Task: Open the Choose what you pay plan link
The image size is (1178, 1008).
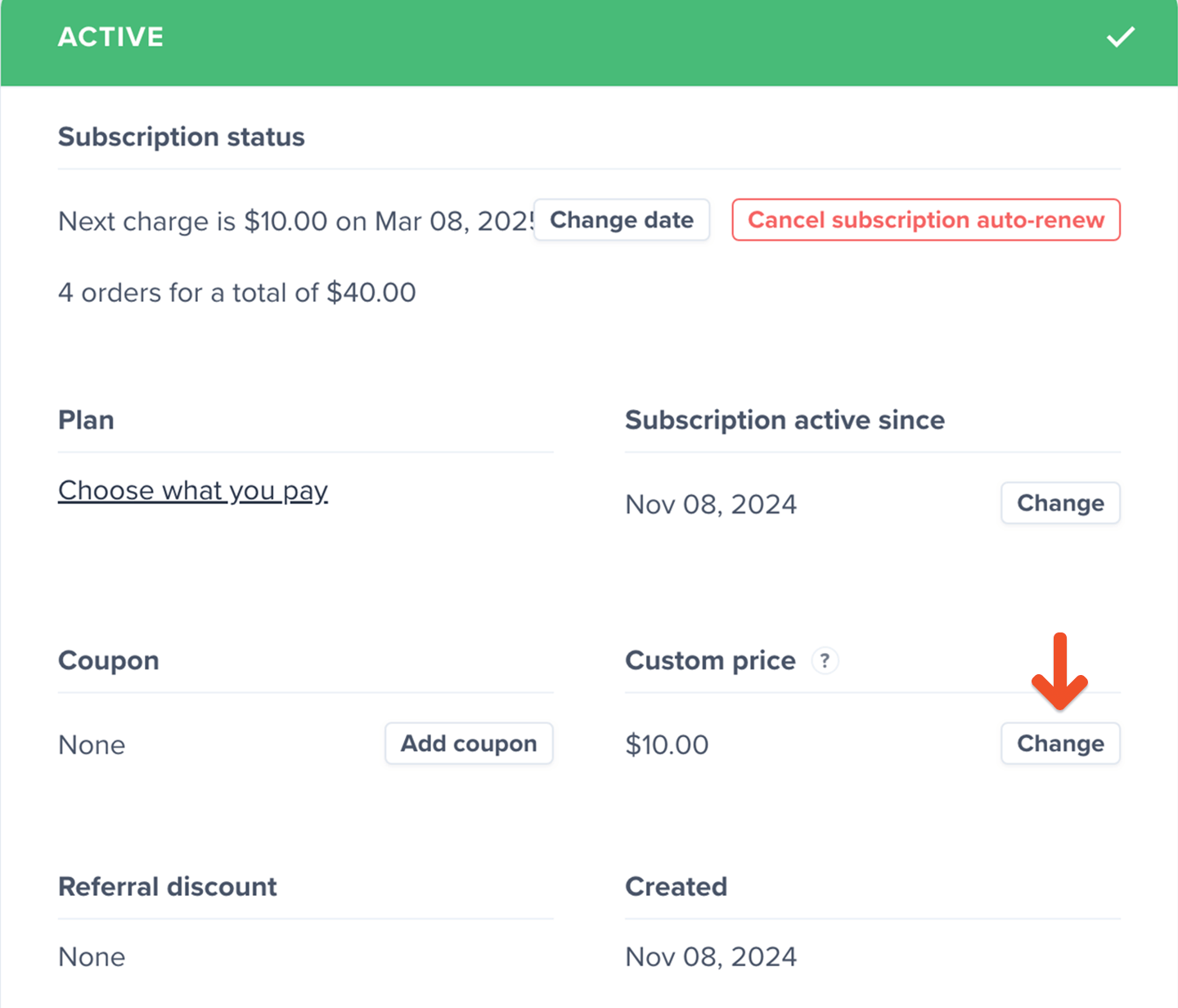Action: [x=193, y=490]
